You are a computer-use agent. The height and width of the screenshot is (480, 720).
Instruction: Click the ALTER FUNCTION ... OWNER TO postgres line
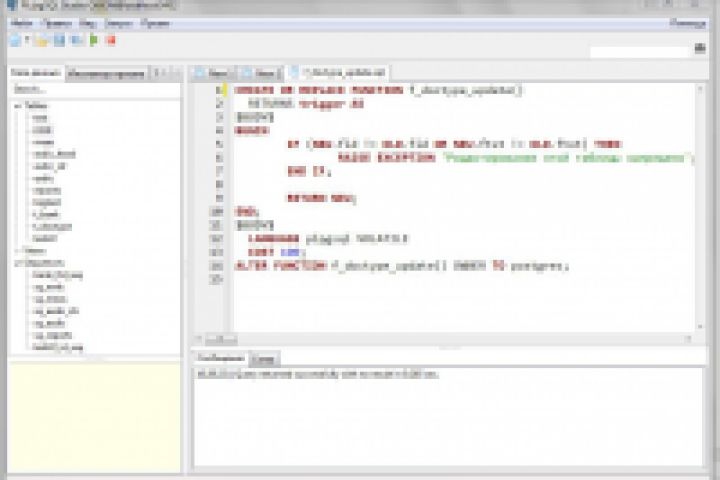tap(401, 266)
